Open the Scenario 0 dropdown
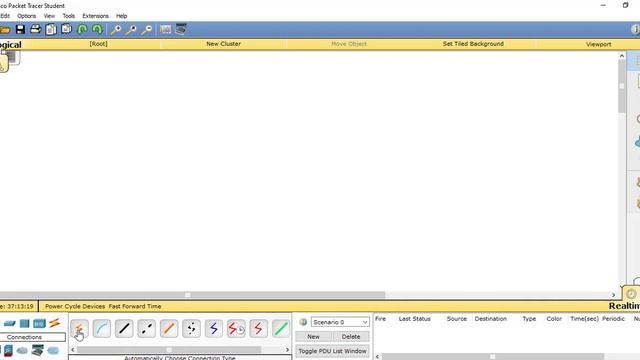 click(x=340, y=322)
